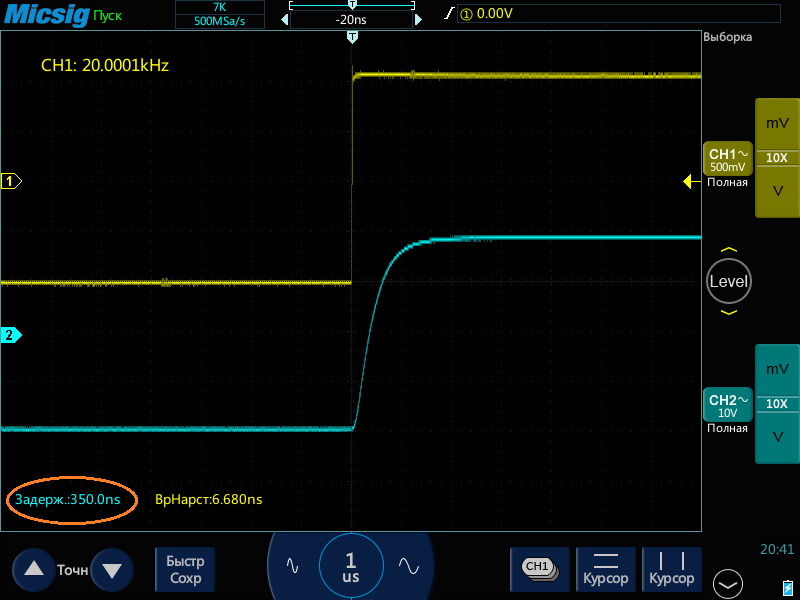Screen dimensions: 800x600
Task: Tap the down chevron below Level
Action: (729, 312)
